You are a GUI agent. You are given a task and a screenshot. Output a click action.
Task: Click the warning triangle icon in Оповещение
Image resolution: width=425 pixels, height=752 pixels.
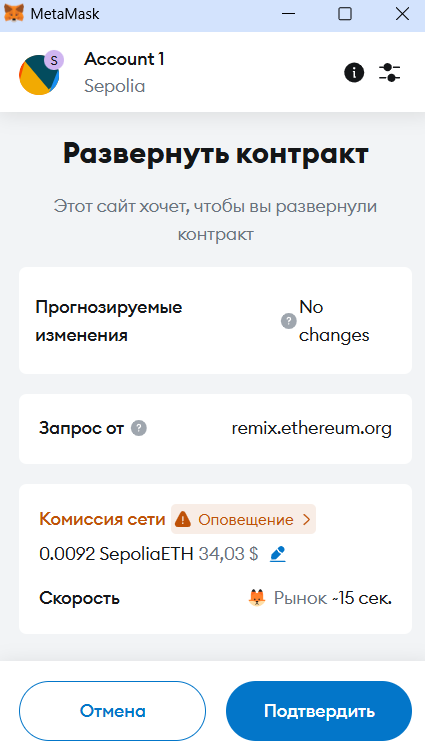183,519
